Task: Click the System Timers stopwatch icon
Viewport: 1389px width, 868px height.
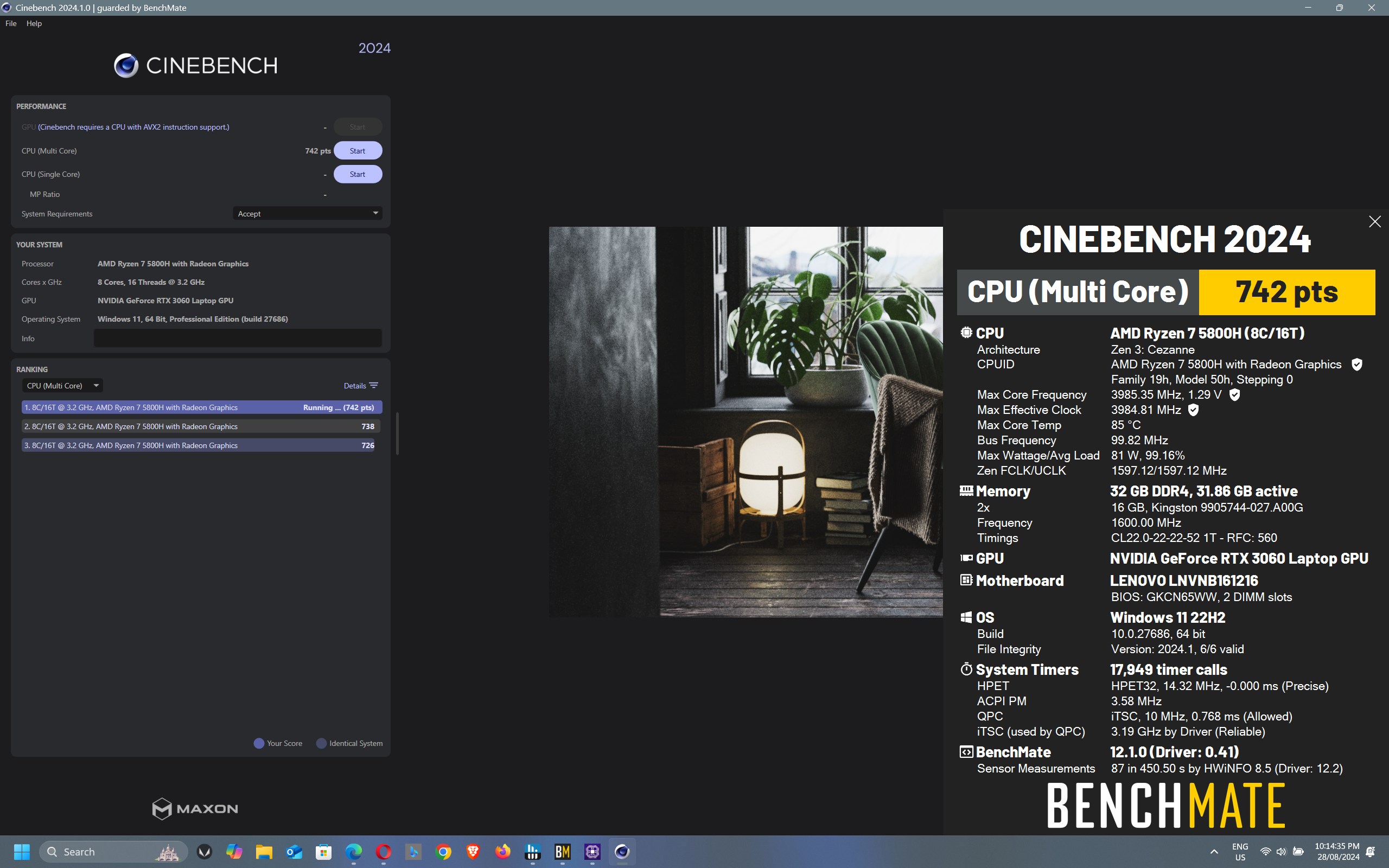Action: (x=966, y=669)
